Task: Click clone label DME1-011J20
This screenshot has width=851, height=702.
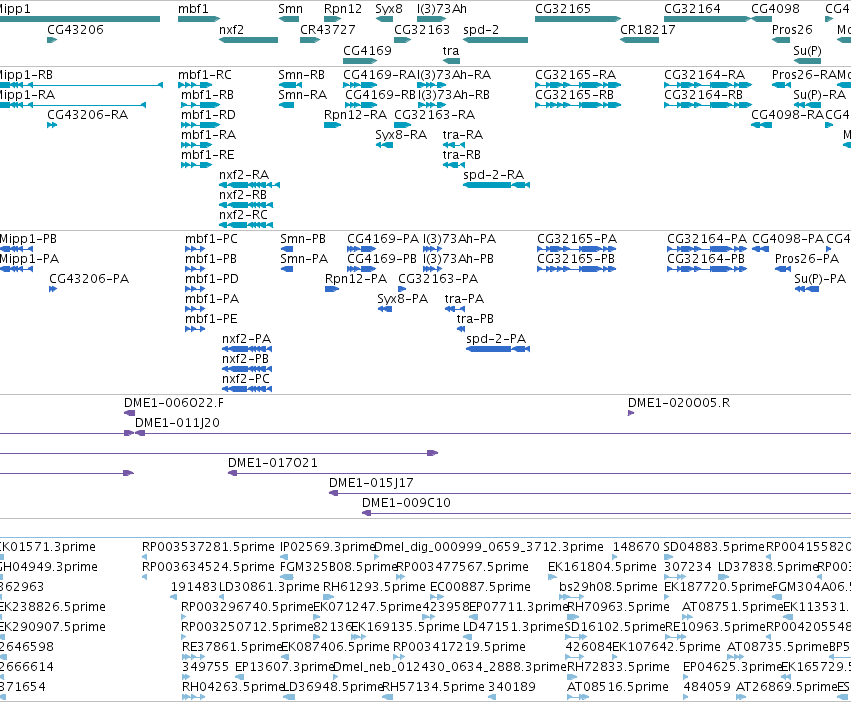Action: [177, 422]
